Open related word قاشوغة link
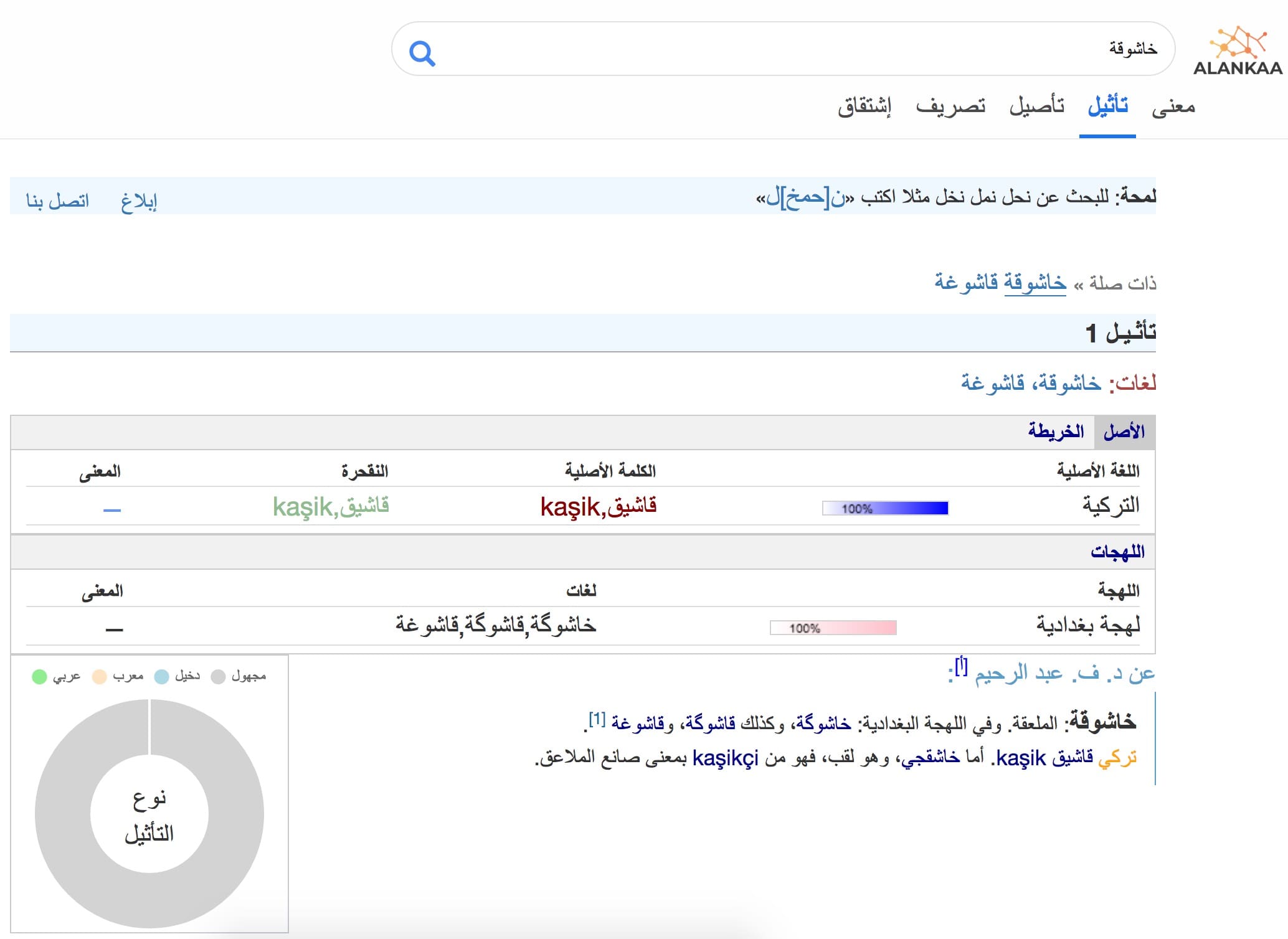The height and width of the screenshot is (939, 1288). pyautogui.click(x=966, y=283)
